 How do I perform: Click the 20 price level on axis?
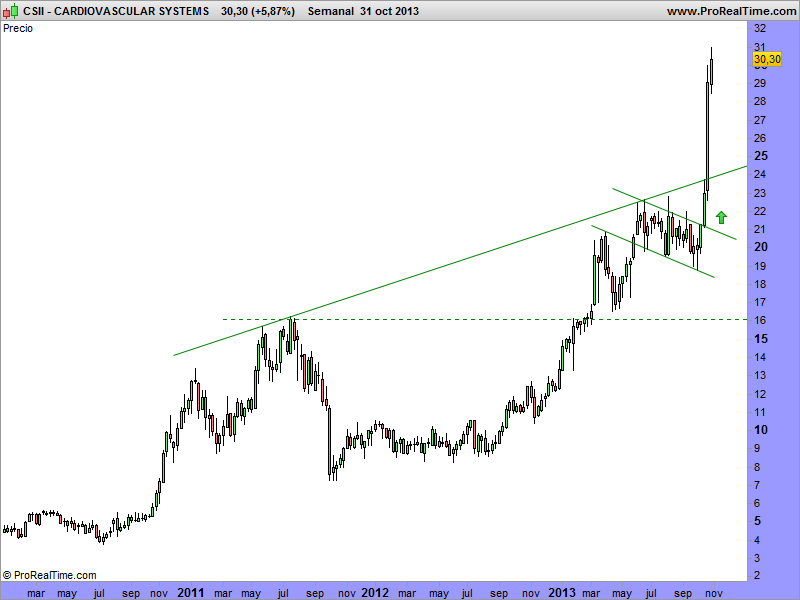[761, 247]
